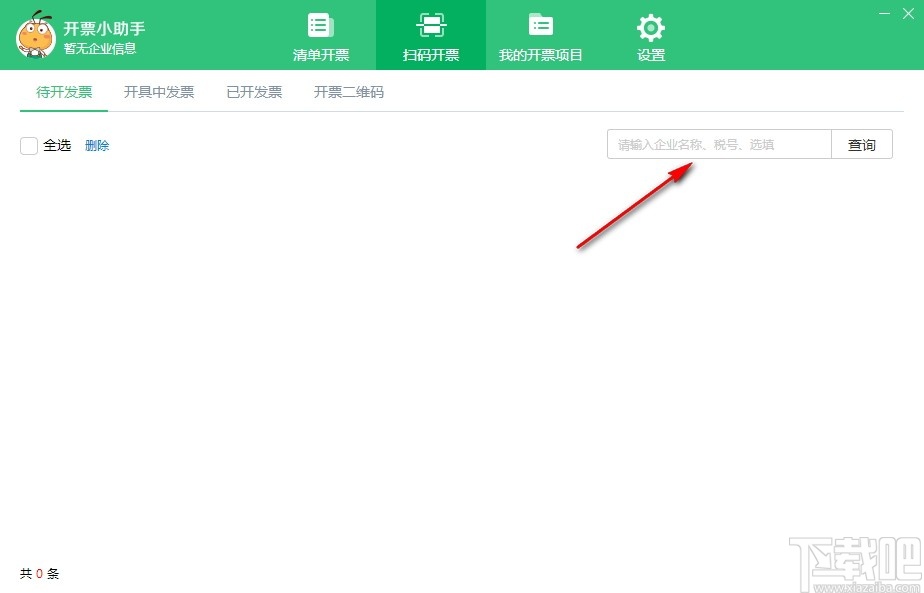This screenshot has height=593, width=924.
Task: Click the 查询 query button
Action: (x=861, y=144)
